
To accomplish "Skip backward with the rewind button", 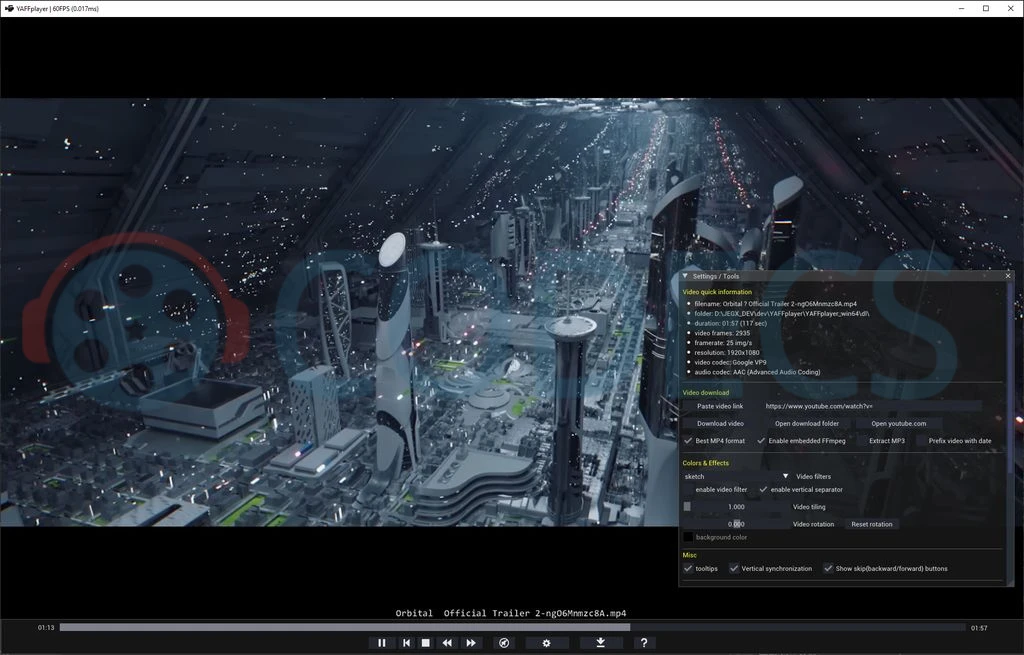I will 447,643.
